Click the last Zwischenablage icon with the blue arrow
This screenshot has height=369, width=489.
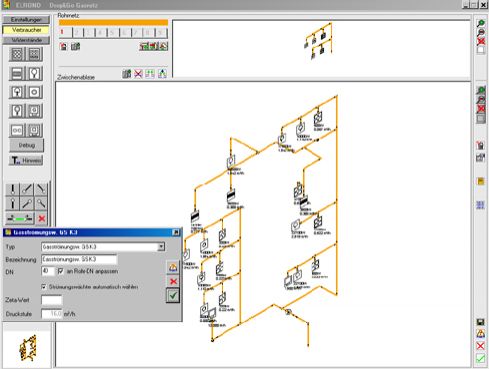pyautogui.click(x=162, y=74)
